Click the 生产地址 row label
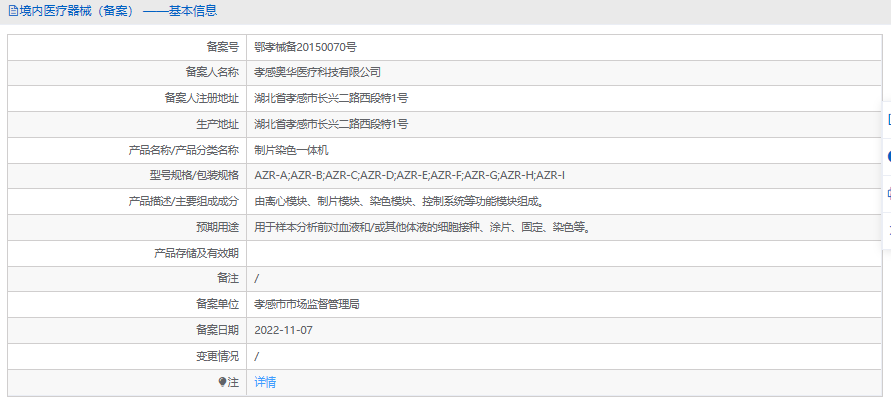The width and height of the screenshot is (891, 405). 217,124
